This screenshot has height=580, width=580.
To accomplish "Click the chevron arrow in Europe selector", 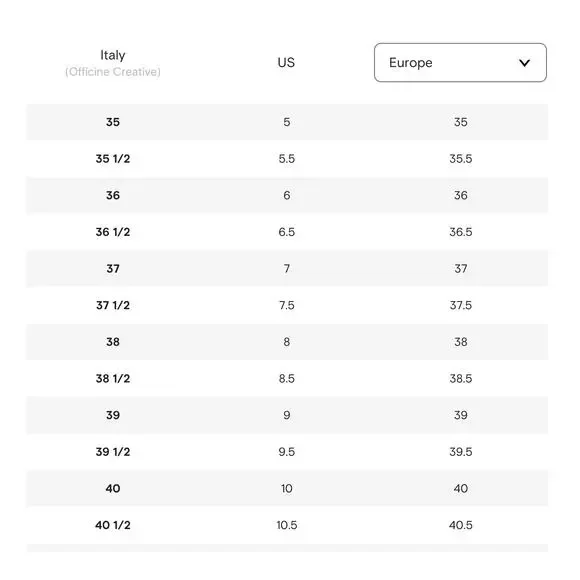I will click(x=524, y=63).
